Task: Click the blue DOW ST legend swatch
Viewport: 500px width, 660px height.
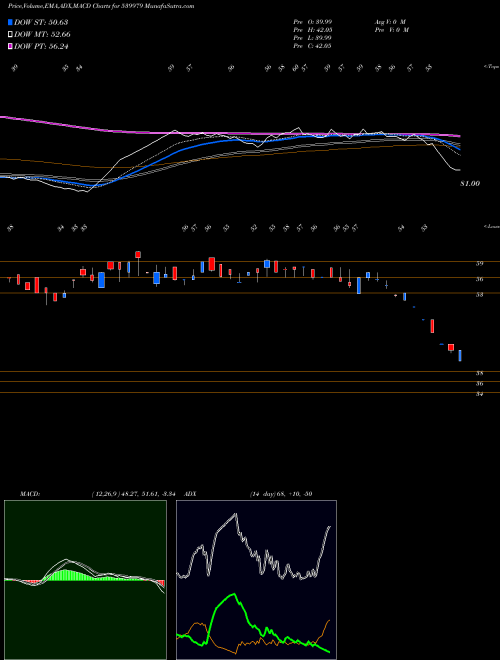Action: tap(10, 22)
